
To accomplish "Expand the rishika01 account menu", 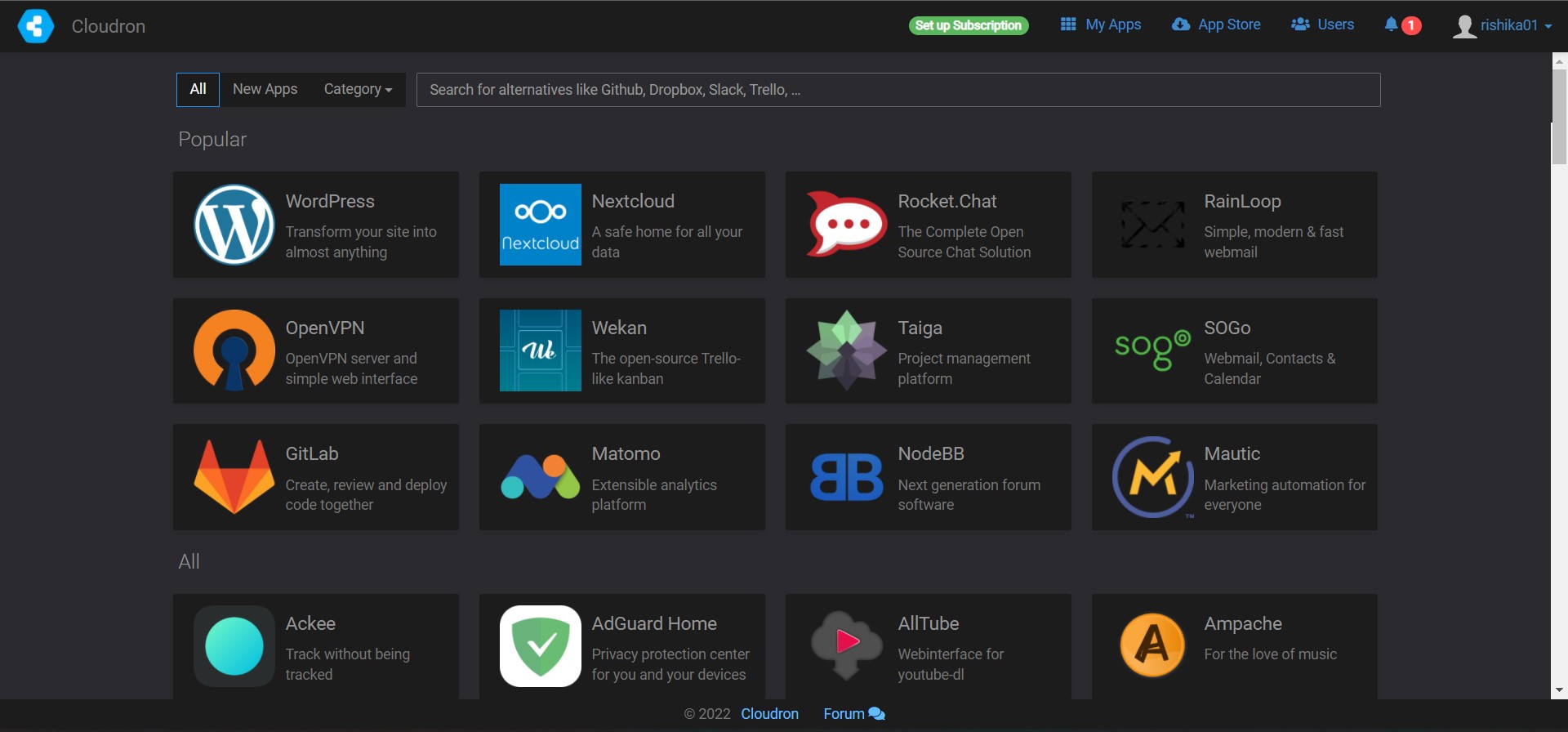I will click(1503, 25).
